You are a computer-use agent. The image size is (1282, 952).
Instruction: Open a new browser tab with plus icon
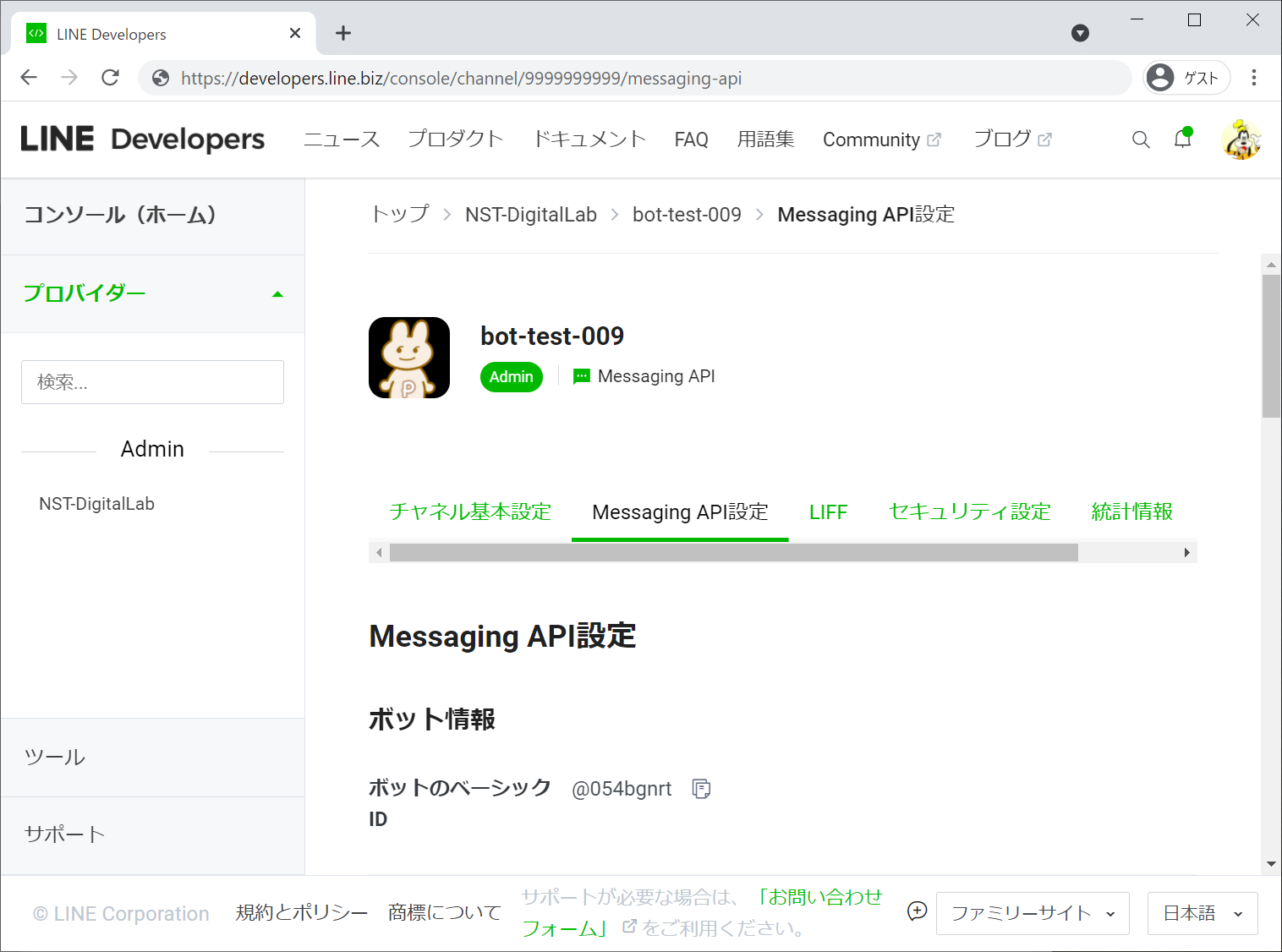pos(342,33)
